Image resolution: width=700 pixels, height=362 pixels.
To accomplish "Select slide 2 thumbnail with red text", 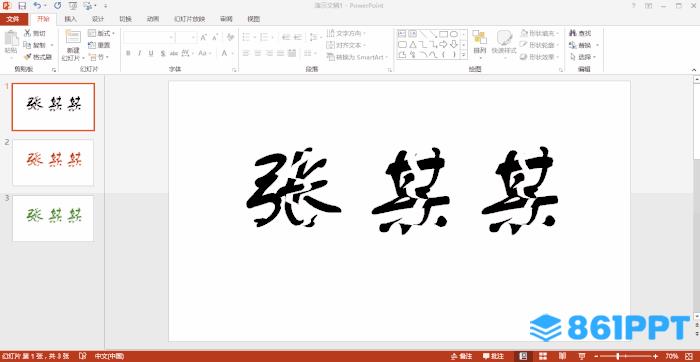I will [53, 162].
